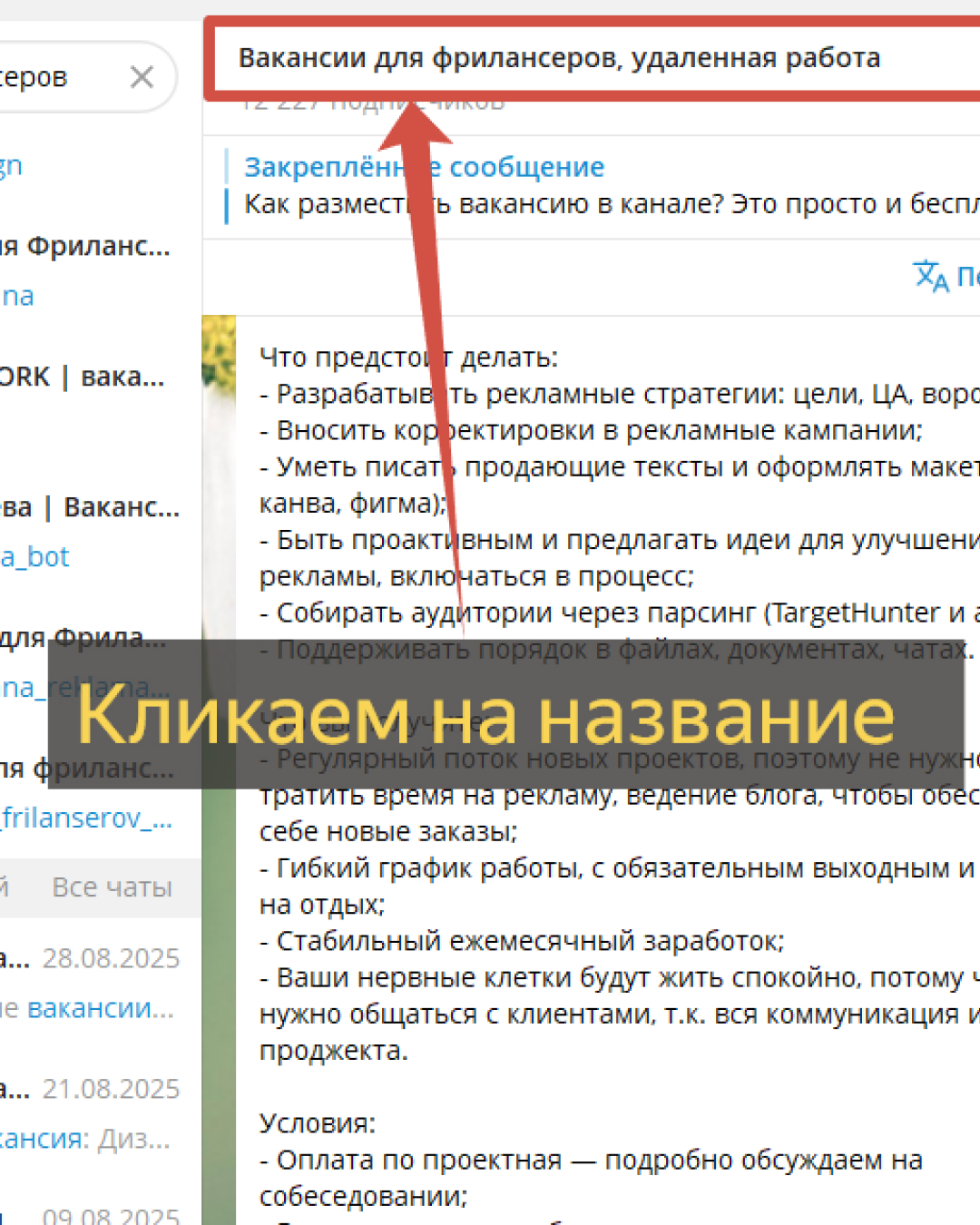This screenshot has width=980, height=1225.
Task: Open message snippet "кансия: Диз..."
Action: (85, 1139)
